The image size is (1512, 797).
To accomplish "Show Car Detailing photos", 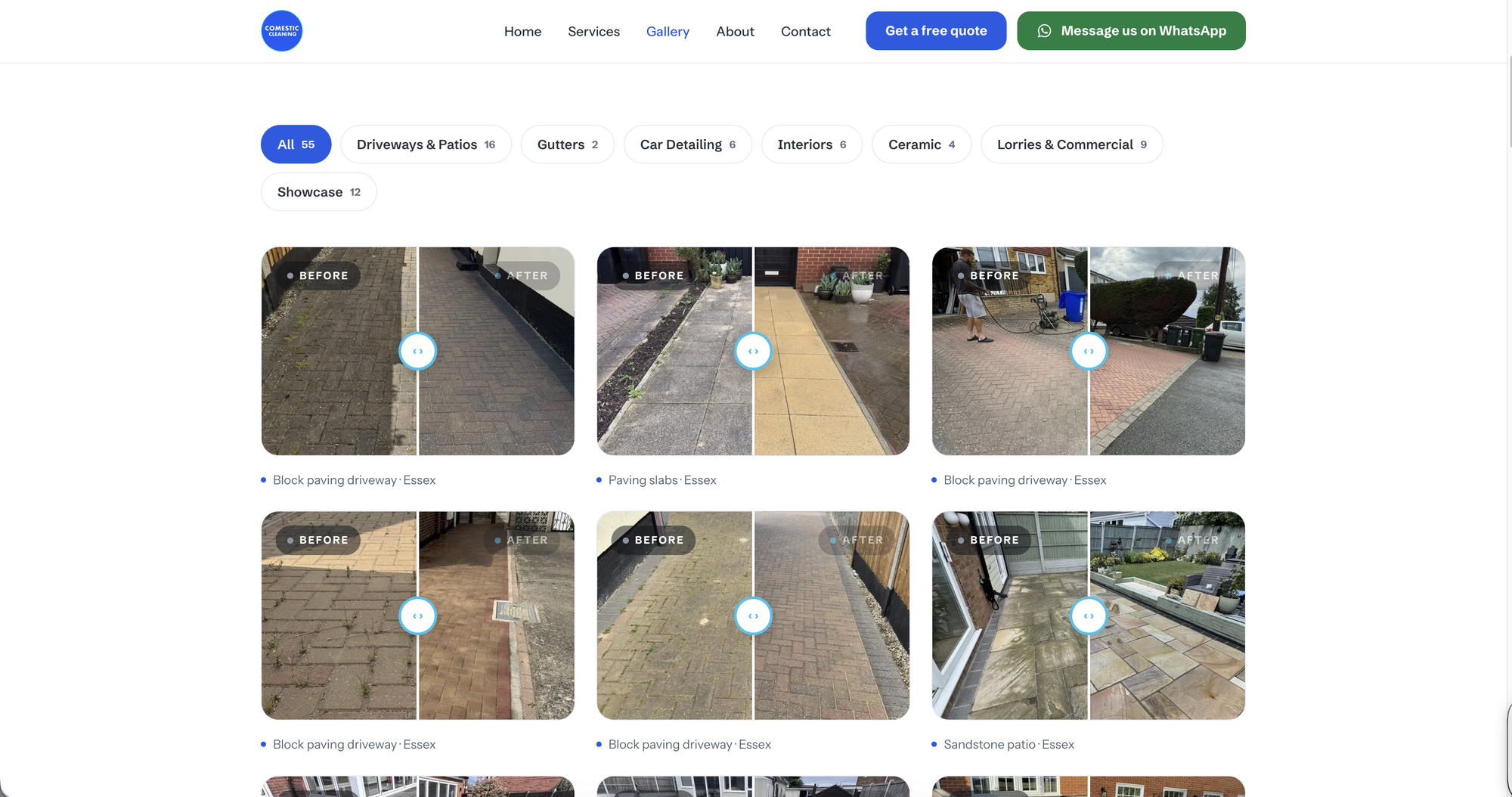I will pos(688,144).
